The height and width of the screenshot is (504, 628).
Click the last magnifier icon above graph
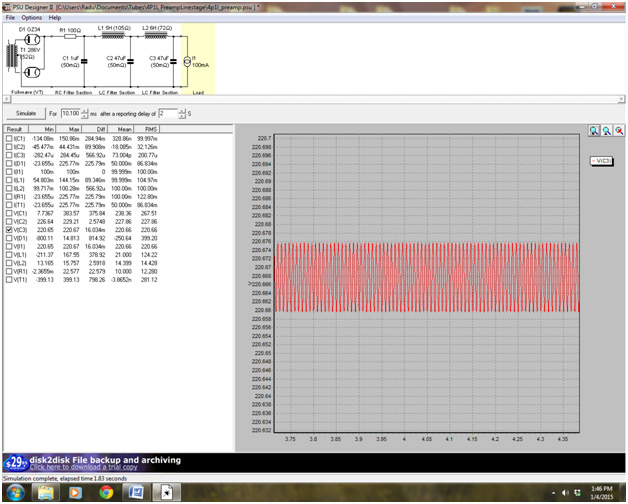[619, 131]
